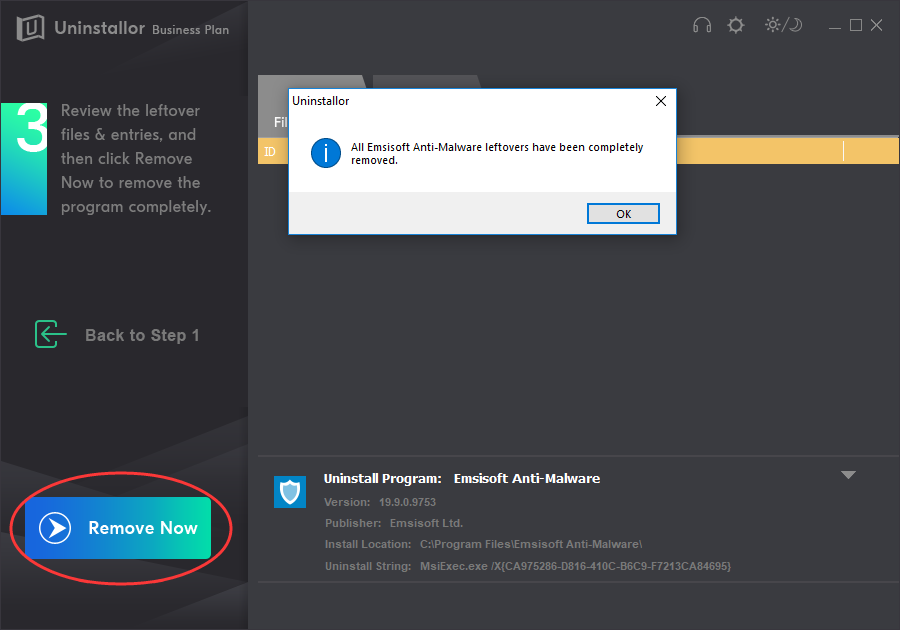Minimize the Uninstallor window
This screenshot has width=900, height=630.
tap(835, 26)
